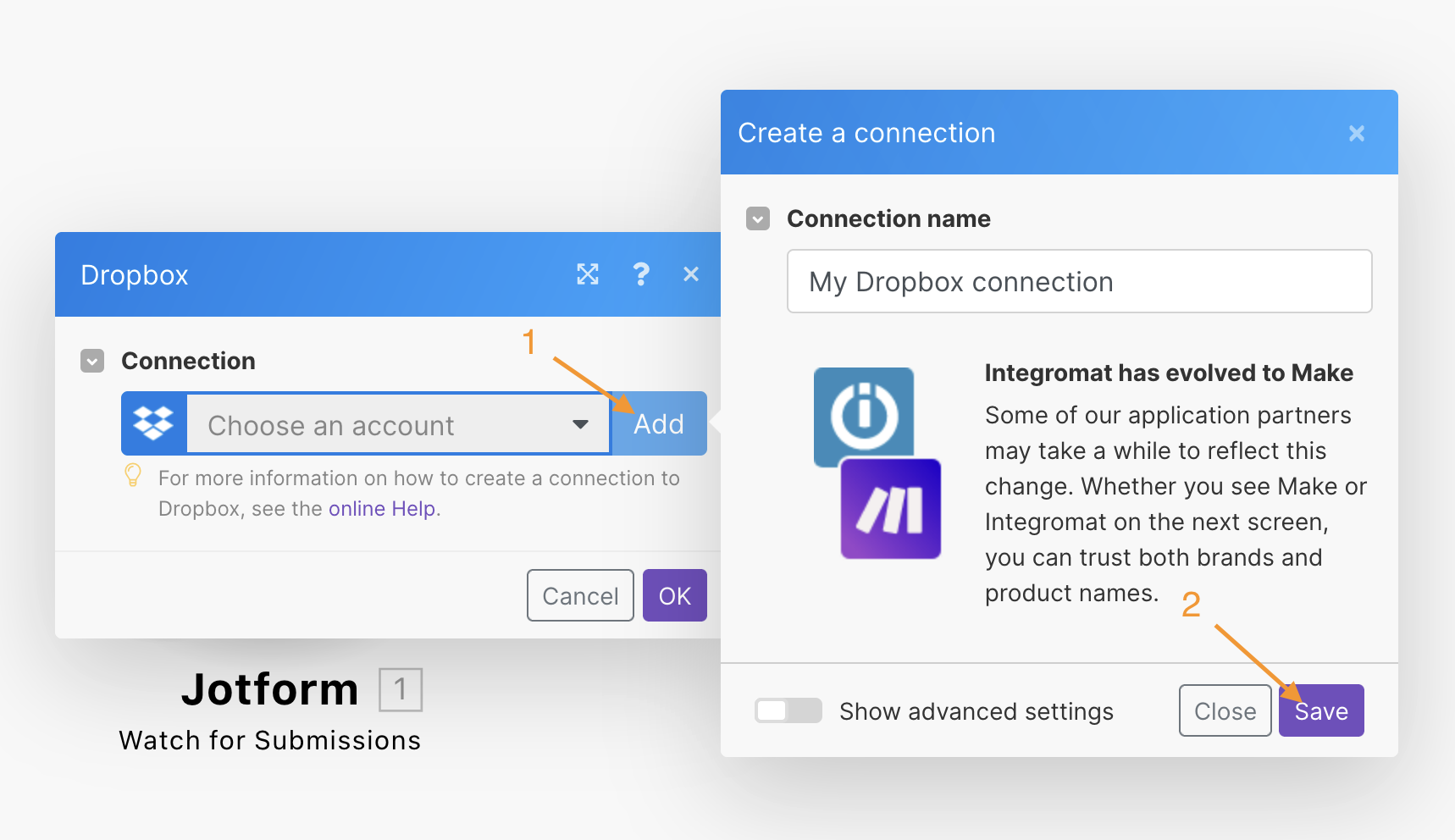Click the Make purple logo icon
This screenshot has width=1455, height=840.
coord(890,509)
